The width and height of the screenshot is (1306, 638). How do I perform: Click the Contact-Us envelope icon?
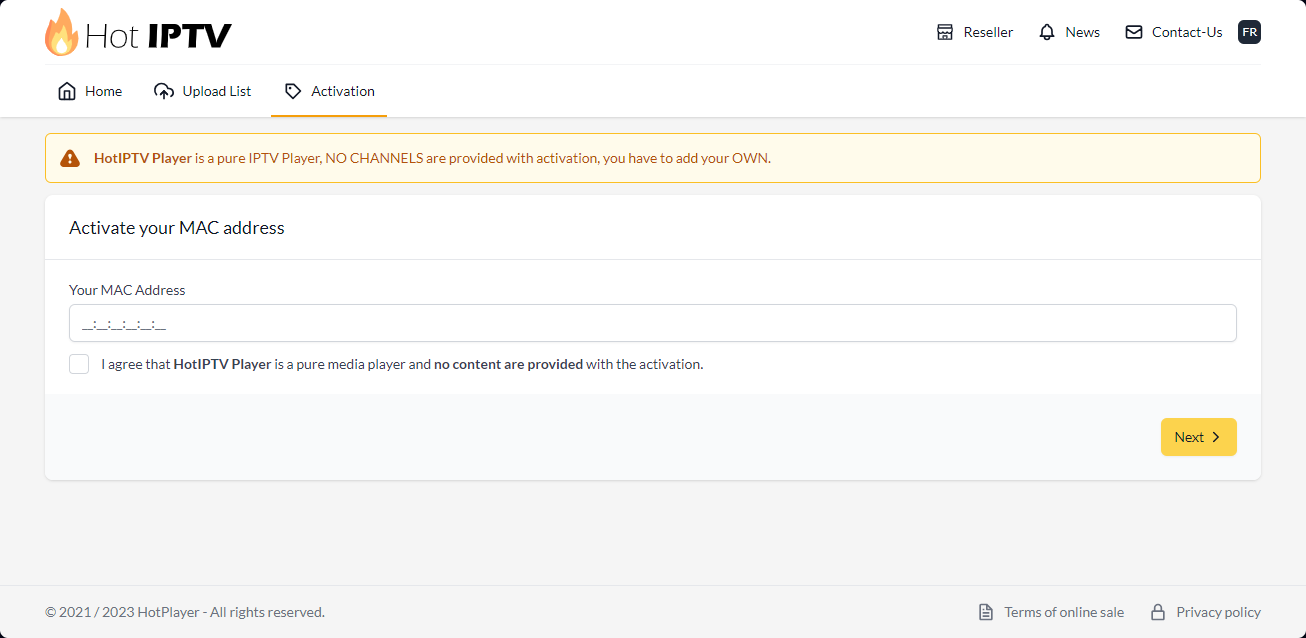(x=1134, y=32)
